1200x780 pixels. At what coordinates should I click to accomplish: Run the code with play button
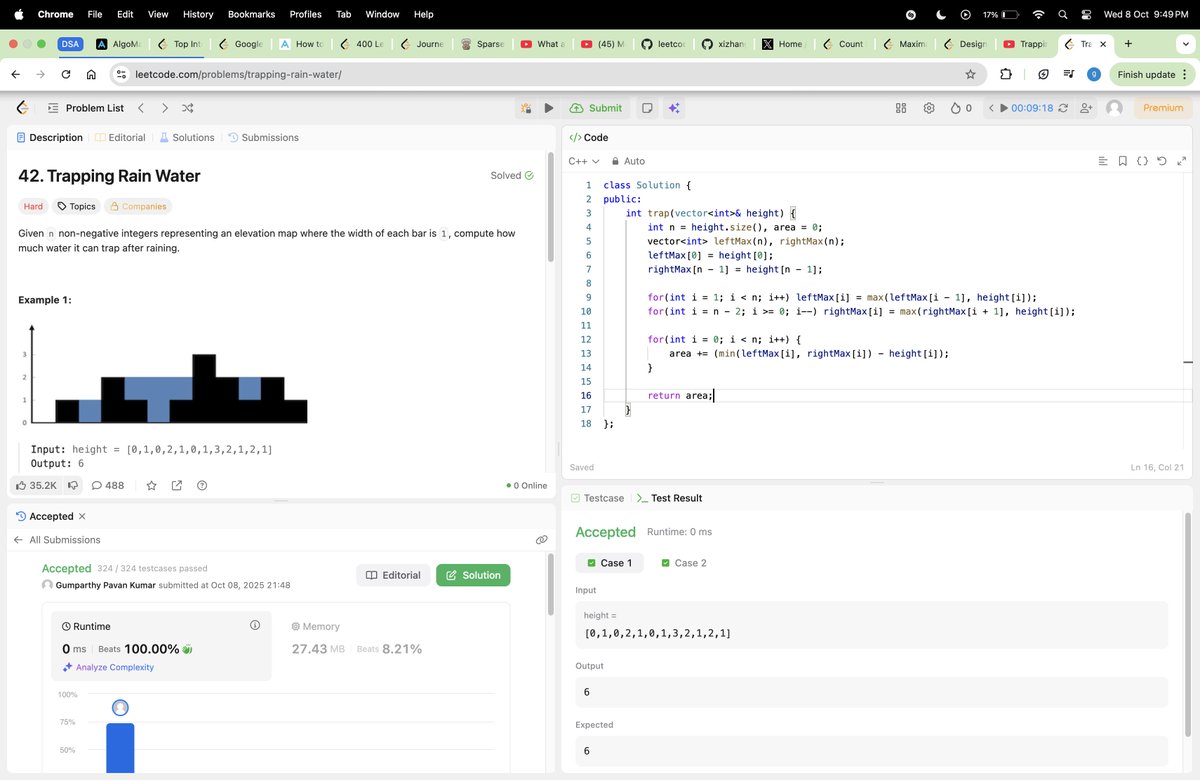click(x=549, y=108)
